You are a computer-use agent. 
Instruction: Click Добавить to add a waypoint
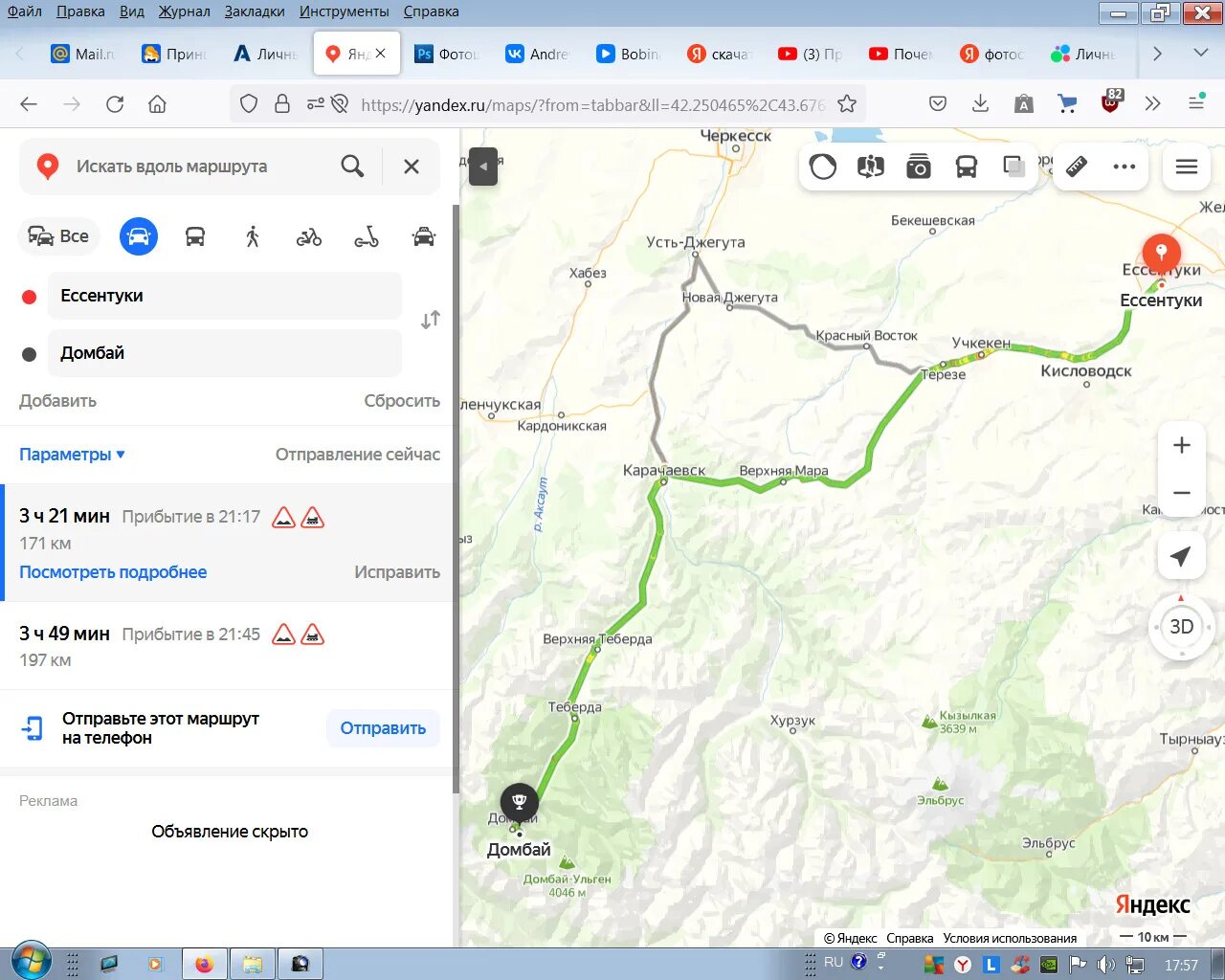click(x=57, y=401)
